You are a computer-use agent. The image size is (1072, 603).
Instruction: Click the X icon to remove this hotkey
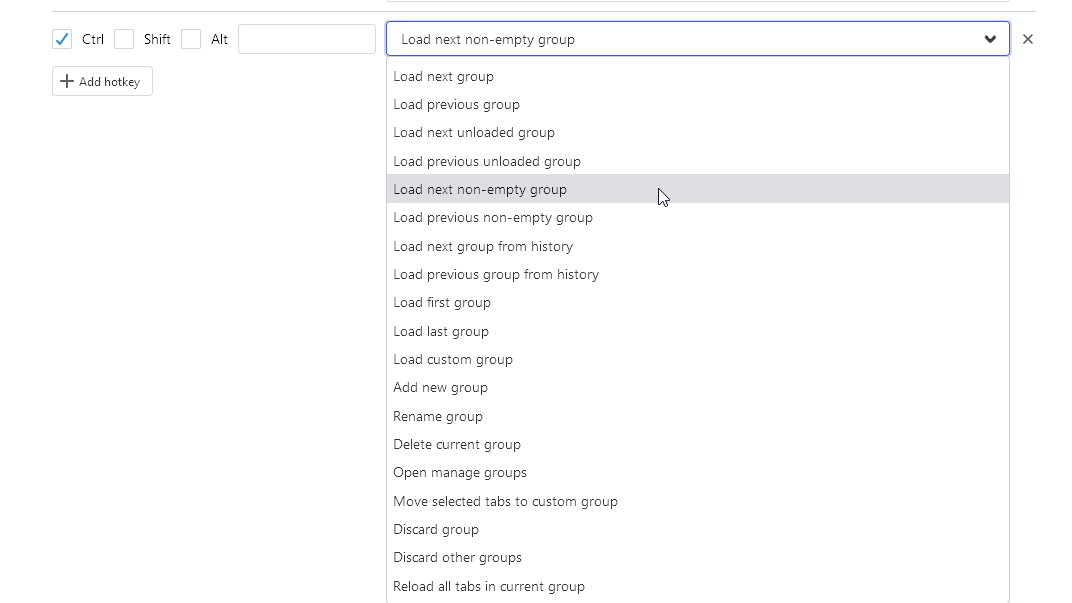coord(1028,39)
